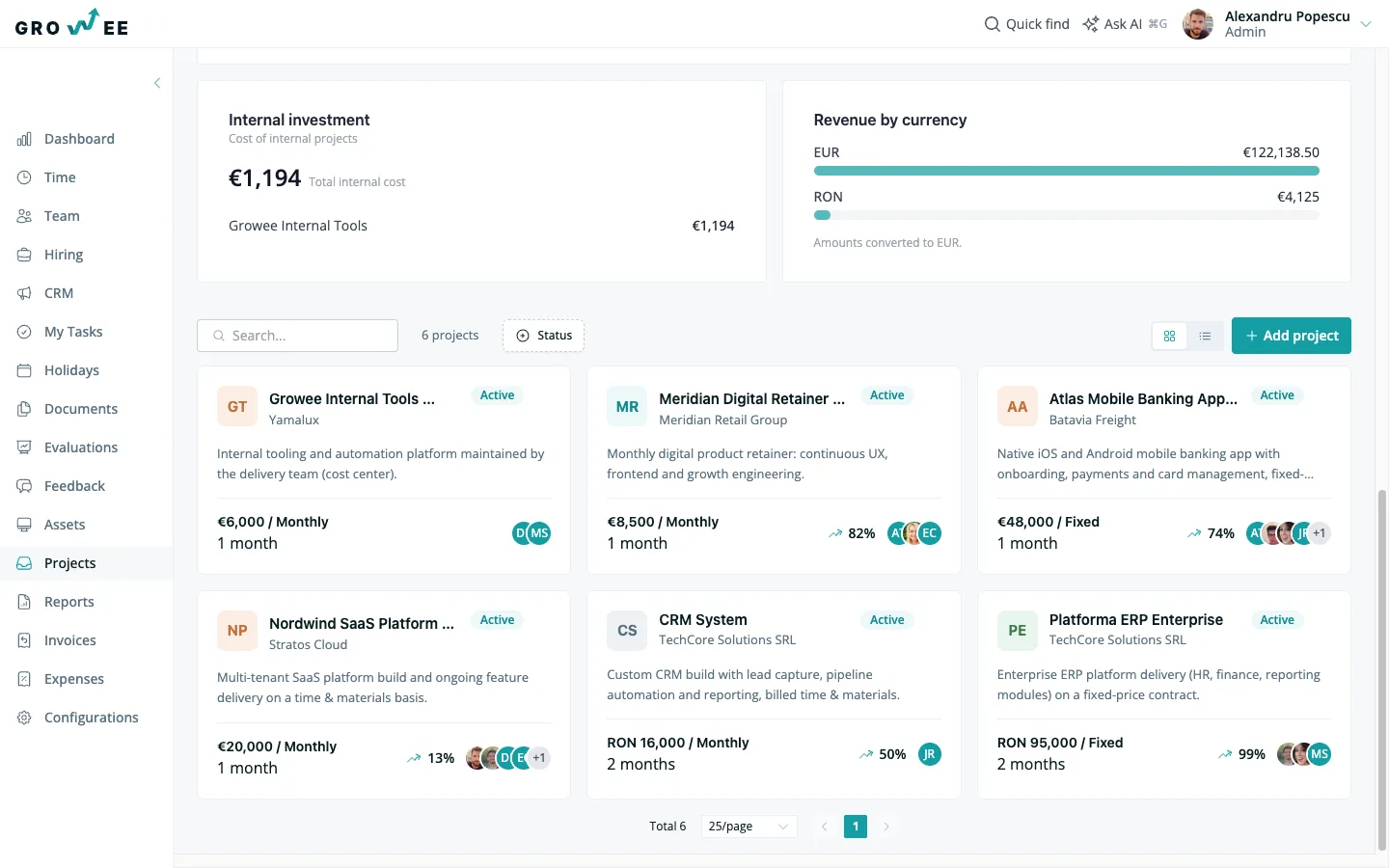The width and height of the screenshot is (1389, 868).
Task: Click the CRM megaphone icon in the sidebar
Action: tap(24, 293)
